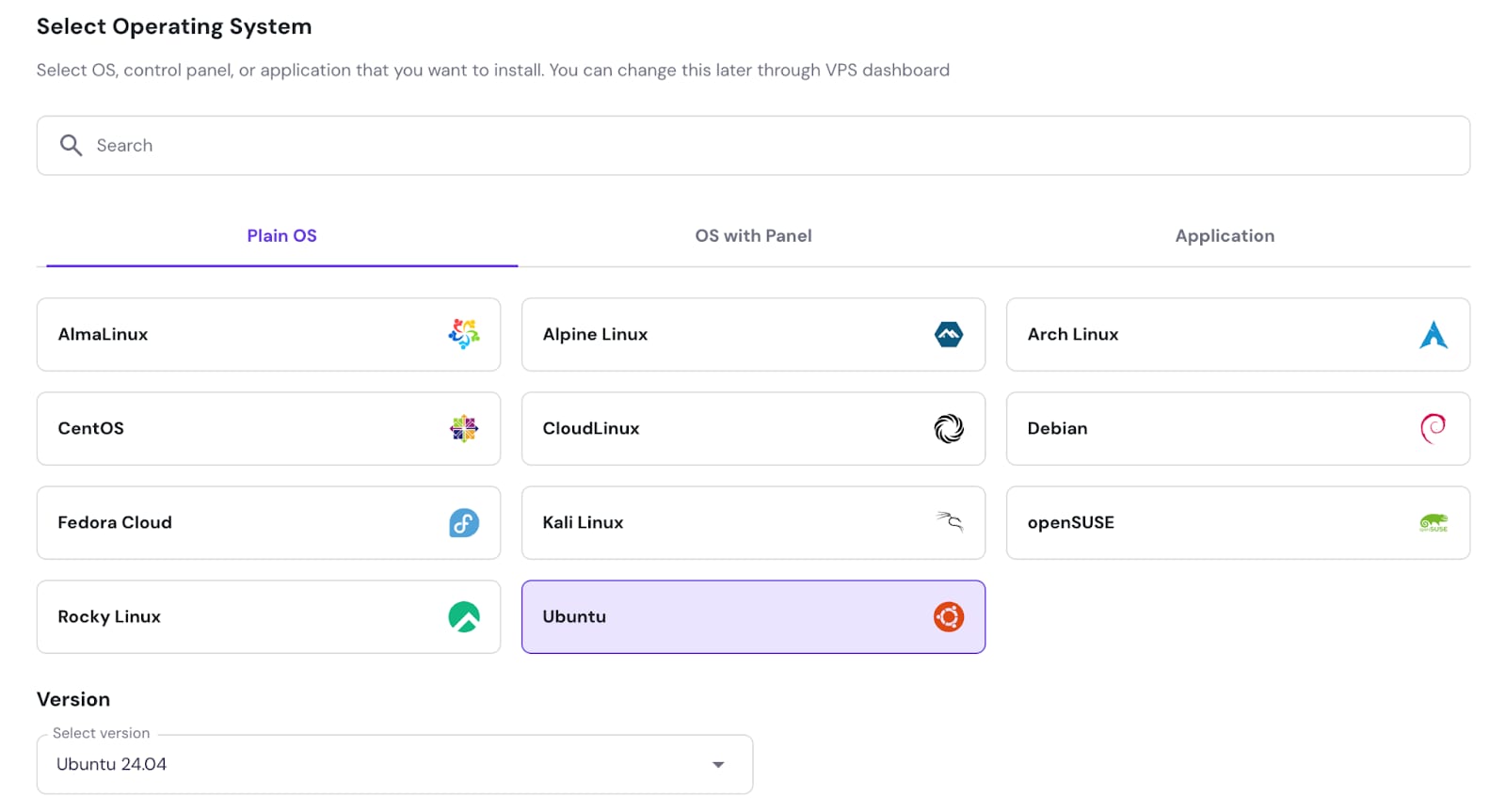Click the Rocky Linux logo icon
This screenshot has height=812, width=1506.
point(463,616)
